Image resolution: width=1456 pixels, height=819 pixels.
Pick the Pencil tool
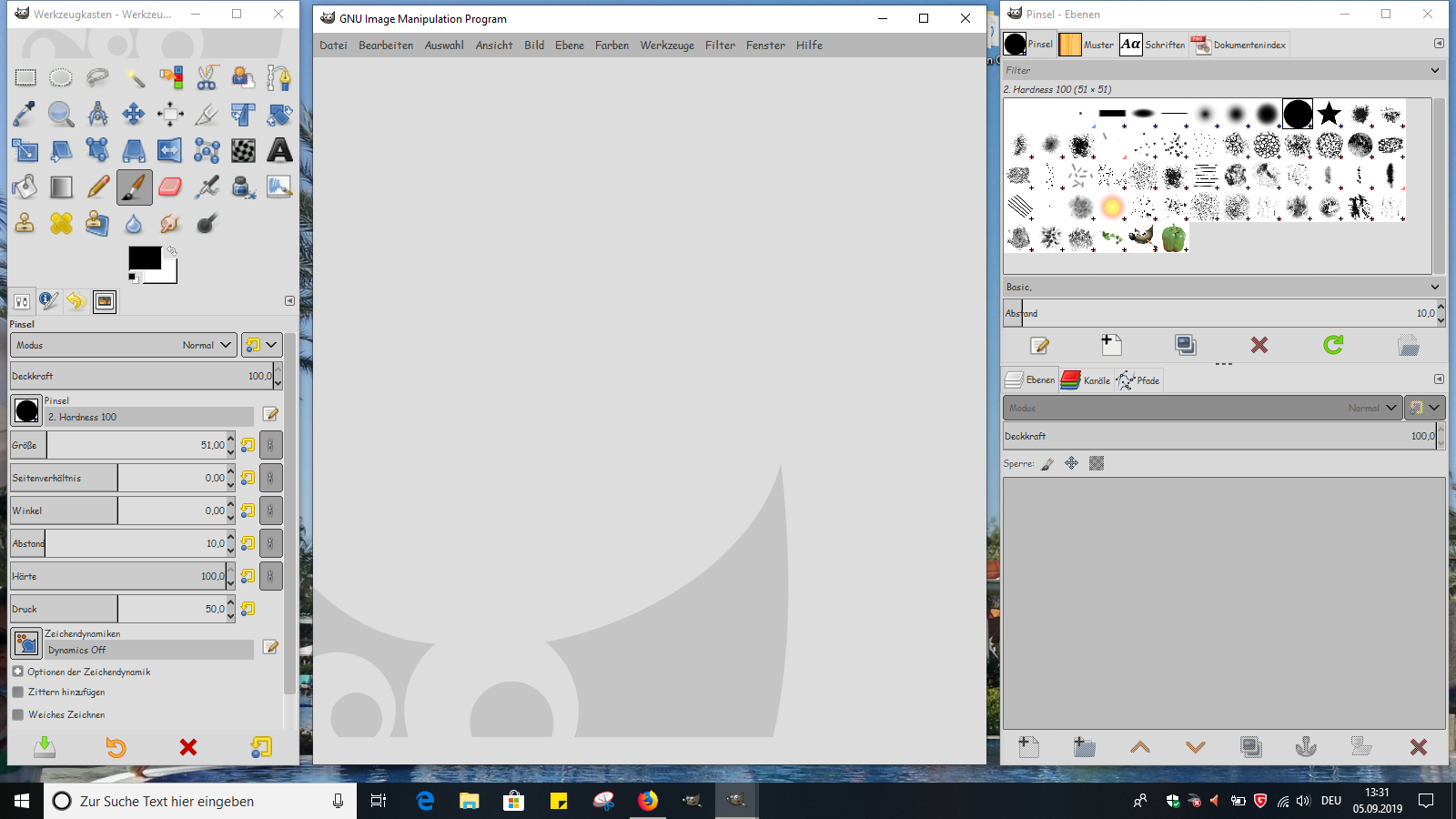(x=98, y=187)
